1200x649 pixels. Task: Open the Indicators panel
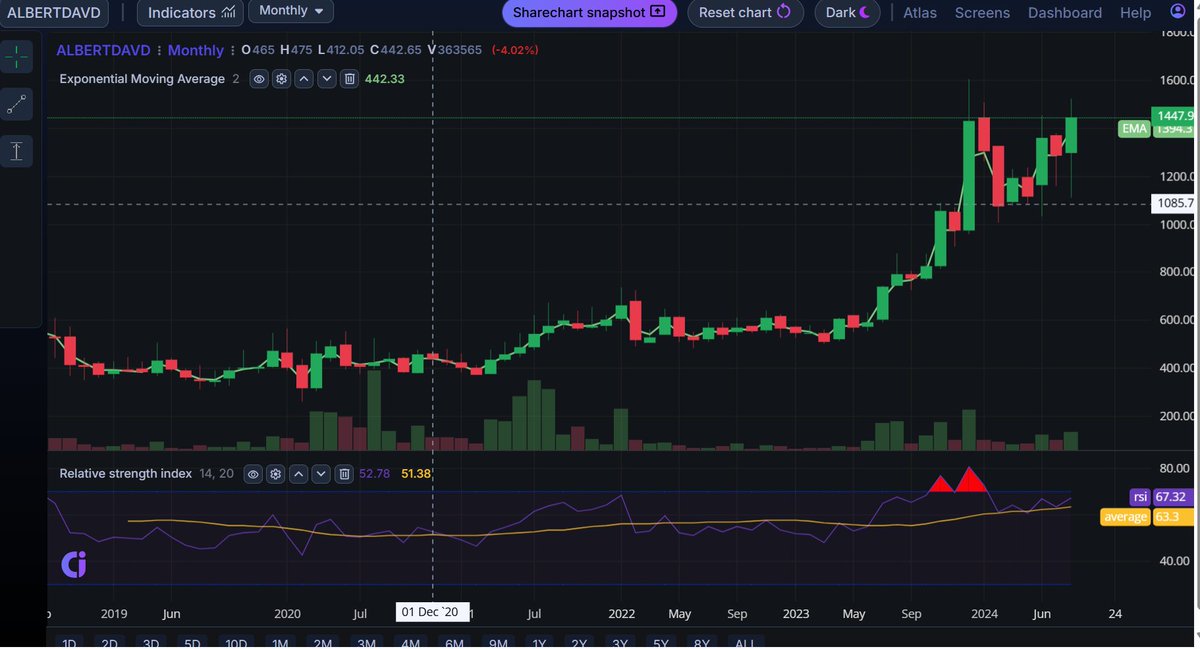pos(192,13)
